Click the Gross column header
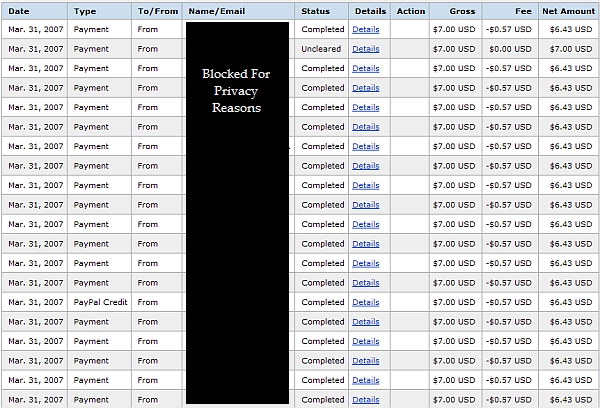The height and width of the screenshot is (408, 600). point(462,11)
